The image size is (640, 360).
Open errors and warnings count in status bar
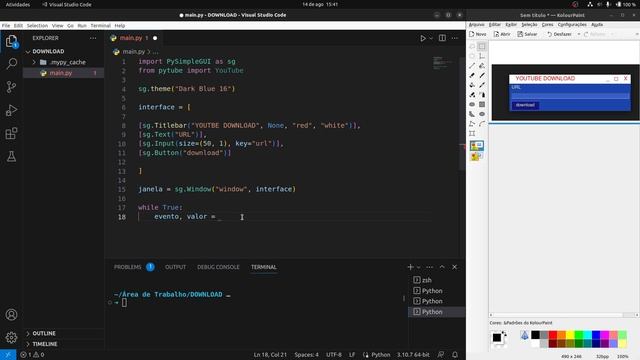pos(32,355)
